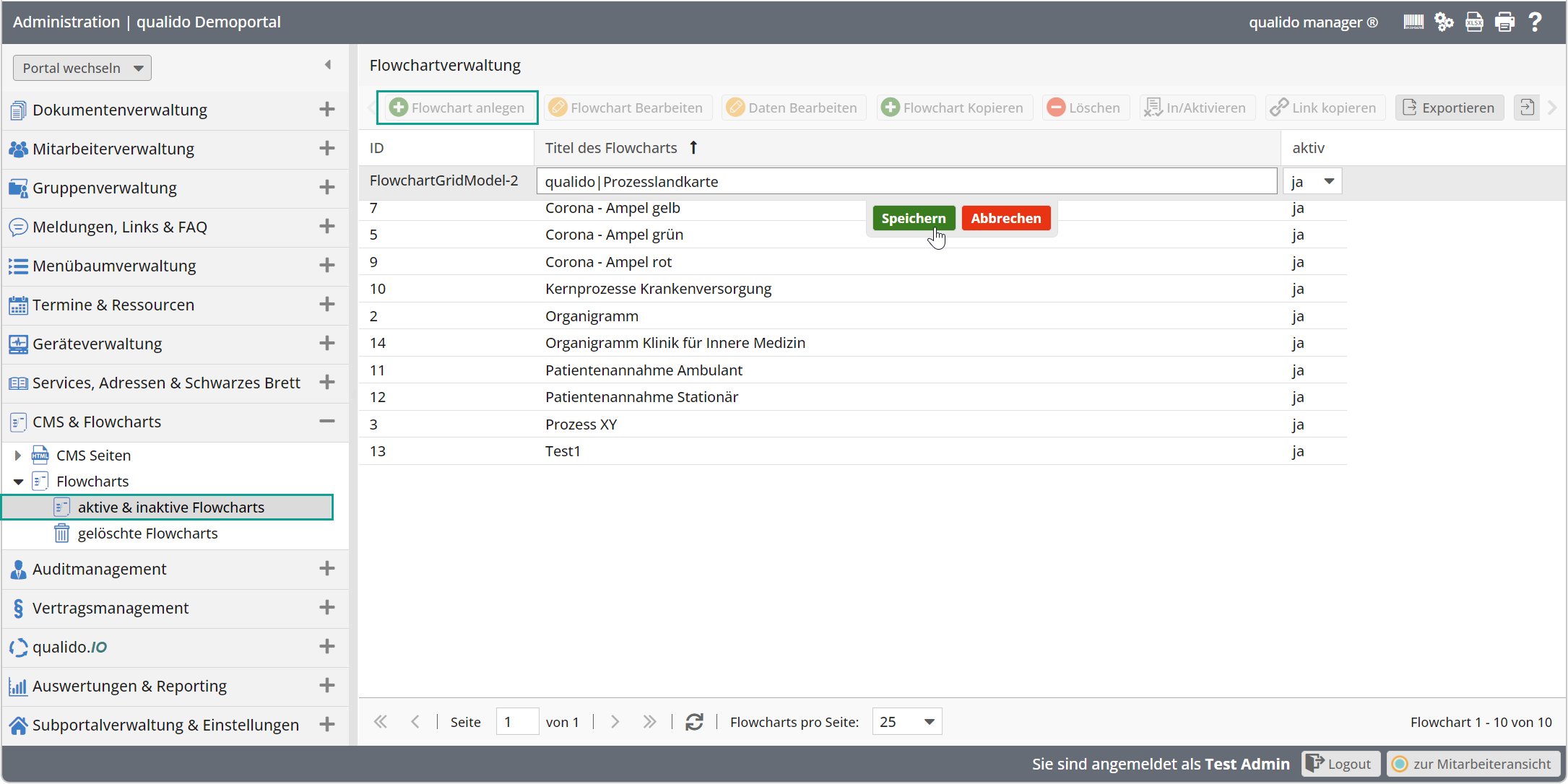
Task: Click Flowchart anlegen toolbar button
Action: coord(457,108)
